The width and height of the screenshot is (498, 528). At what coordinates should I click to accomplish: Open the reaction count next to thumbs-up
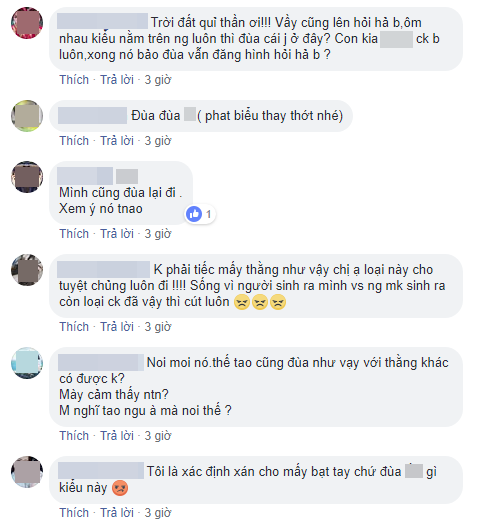click(208, 214)
